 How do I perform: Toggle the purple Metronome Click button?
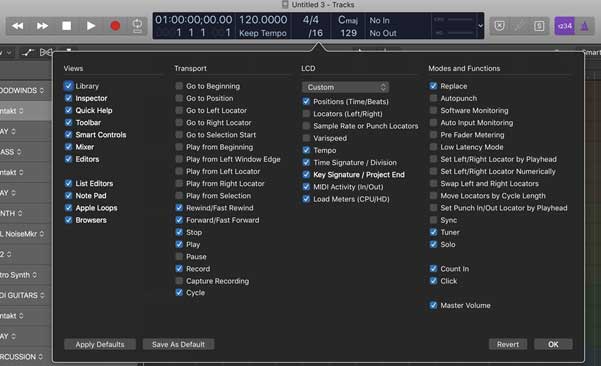pyautogui.click(x=585, y=26)
